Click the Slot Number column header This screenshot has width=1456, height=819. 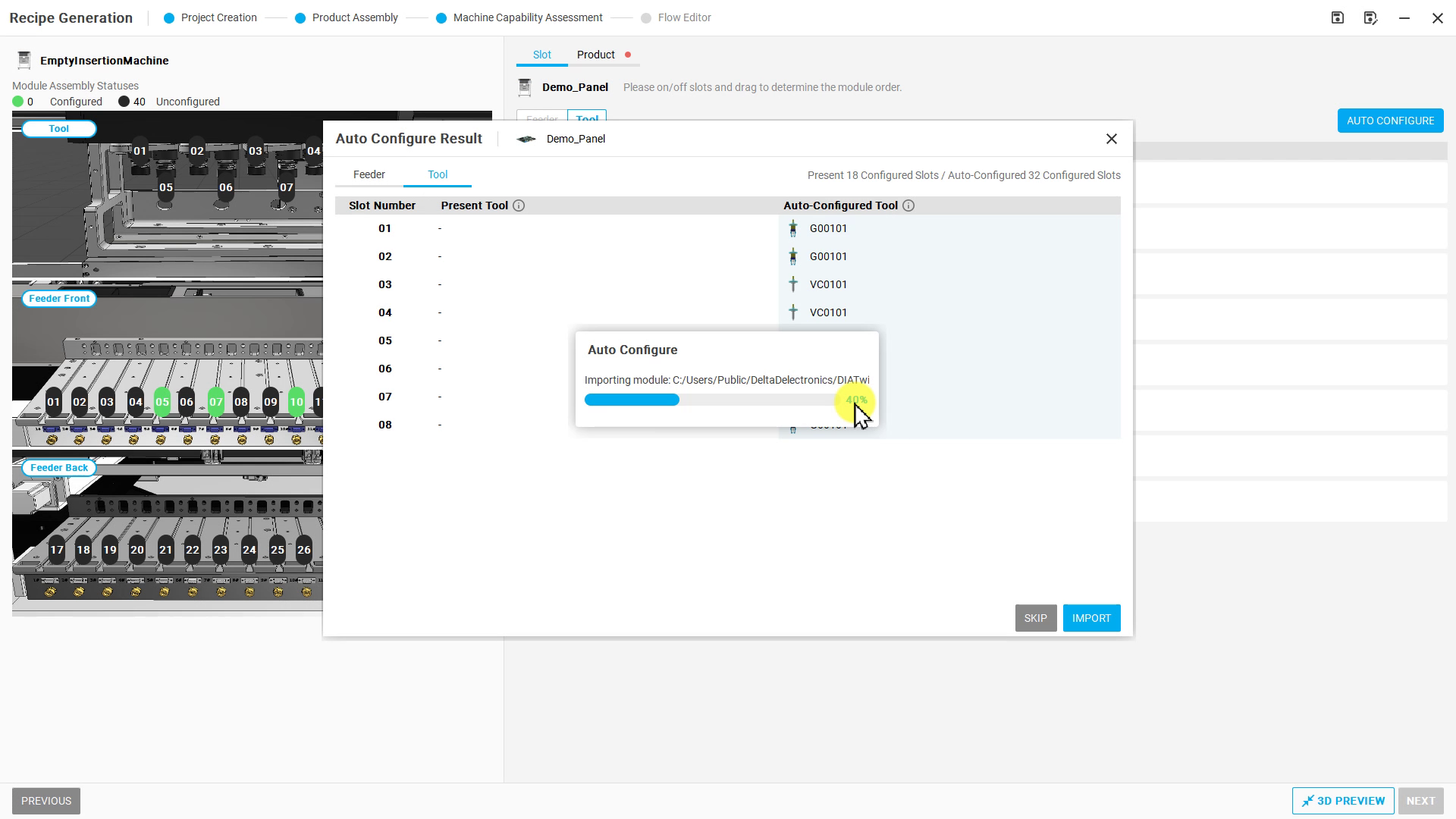[x=382, y=206]
